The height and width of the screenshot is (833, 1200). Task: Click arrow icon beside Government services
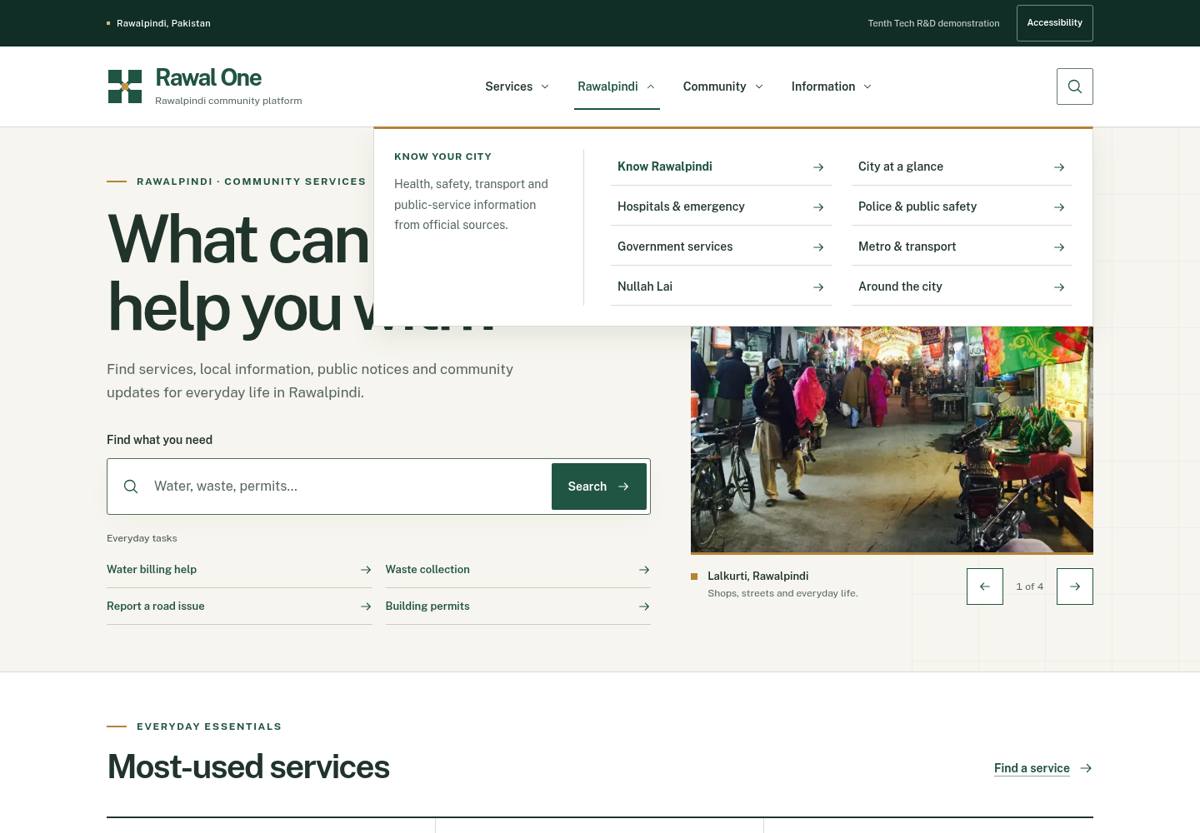click(818, 247)
